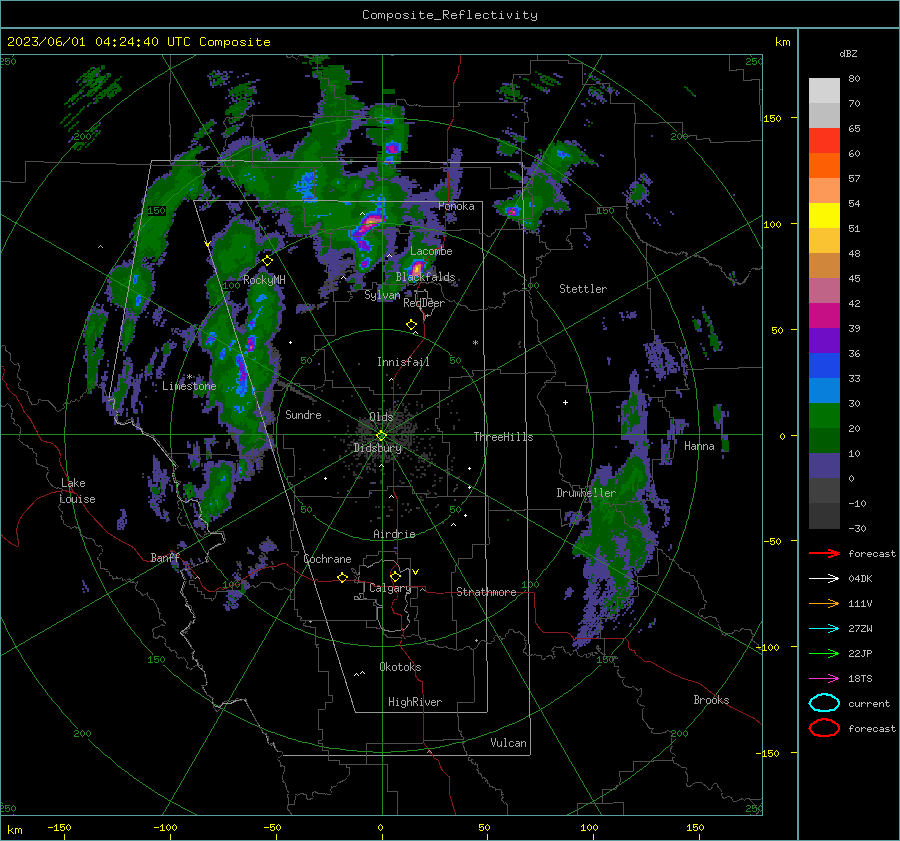Click the Olds label

point(381,417)
